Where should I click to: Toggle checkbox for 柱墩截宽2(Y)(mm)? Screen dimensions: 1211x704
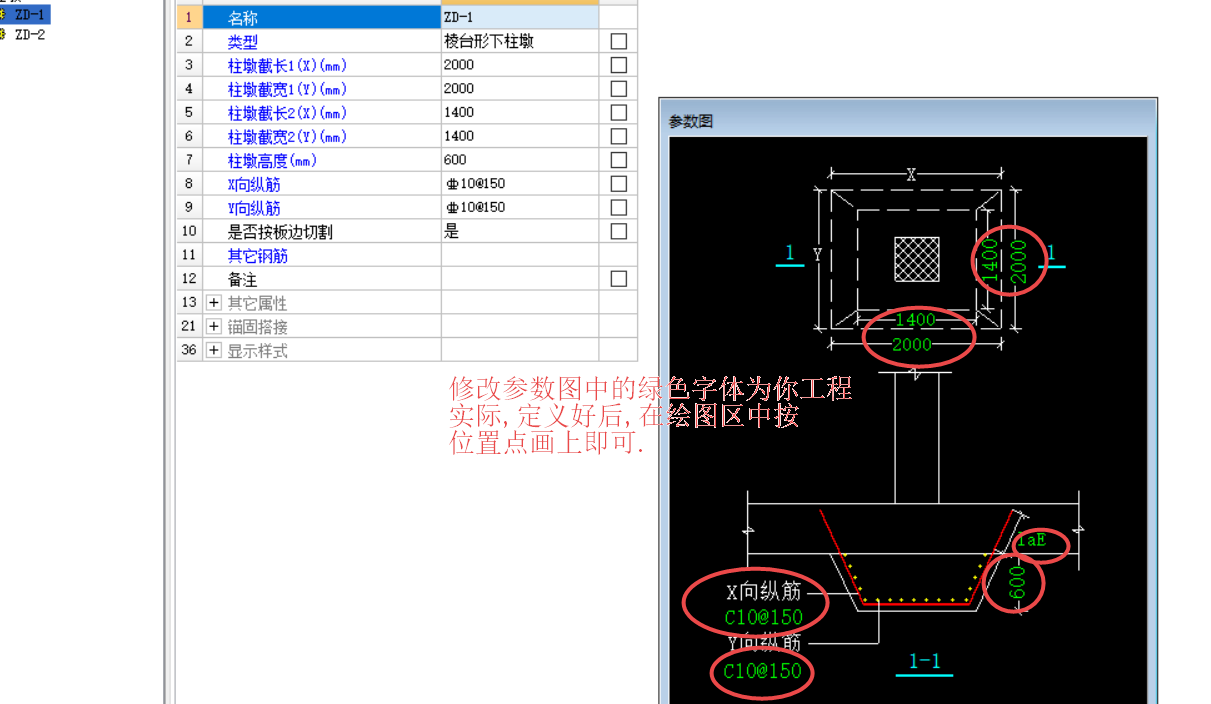coord(619,136)
